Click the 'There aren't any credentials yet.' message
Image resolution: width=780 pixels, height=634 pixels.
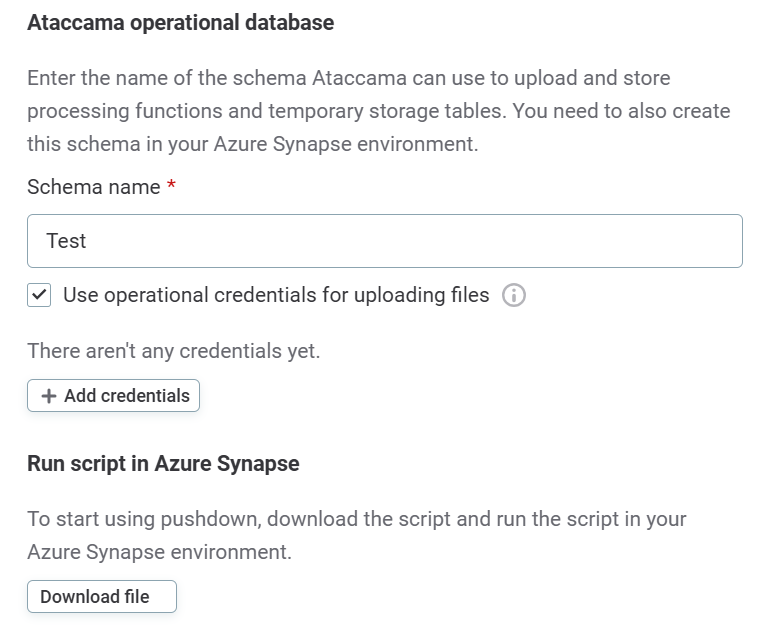click(x=173, y=351)
